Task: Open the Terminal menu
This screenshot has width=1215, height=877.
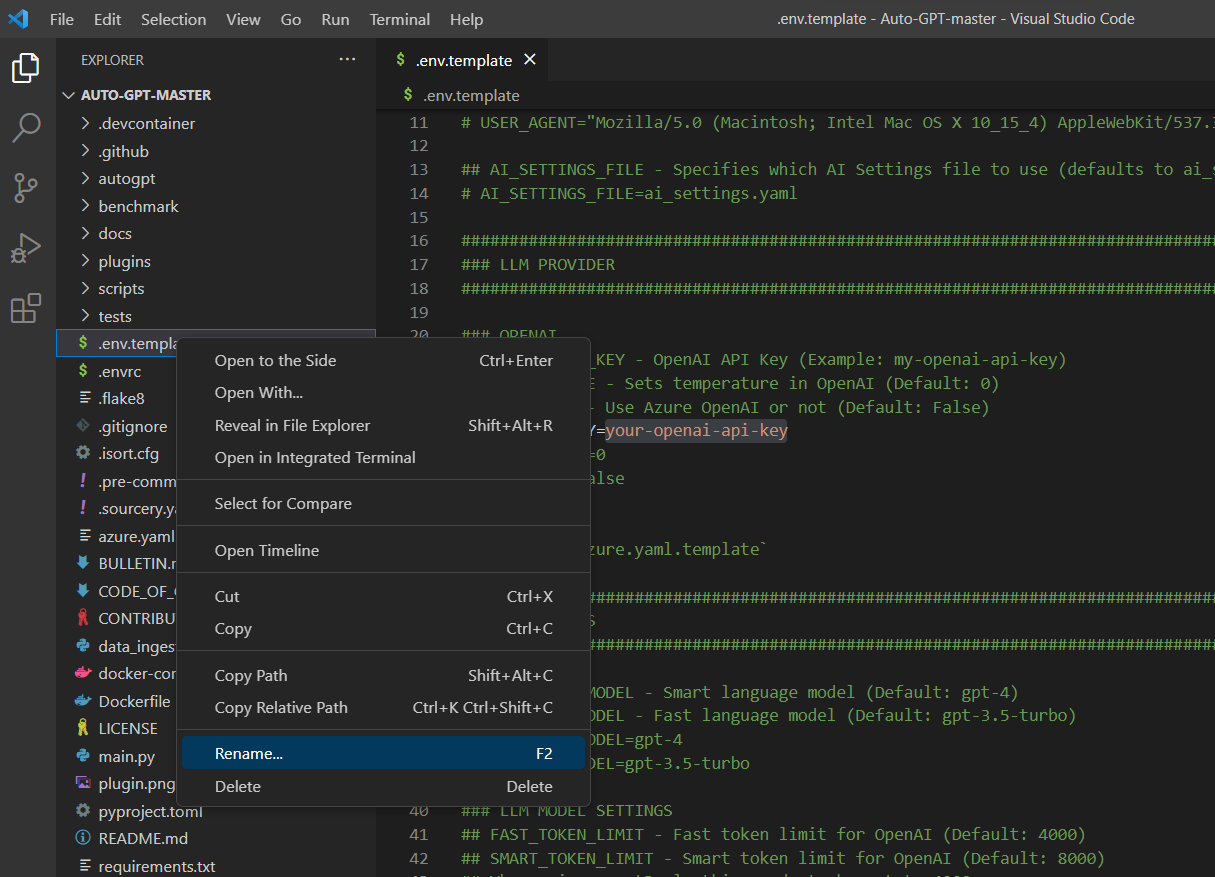Action: click(x=400, y=19)
